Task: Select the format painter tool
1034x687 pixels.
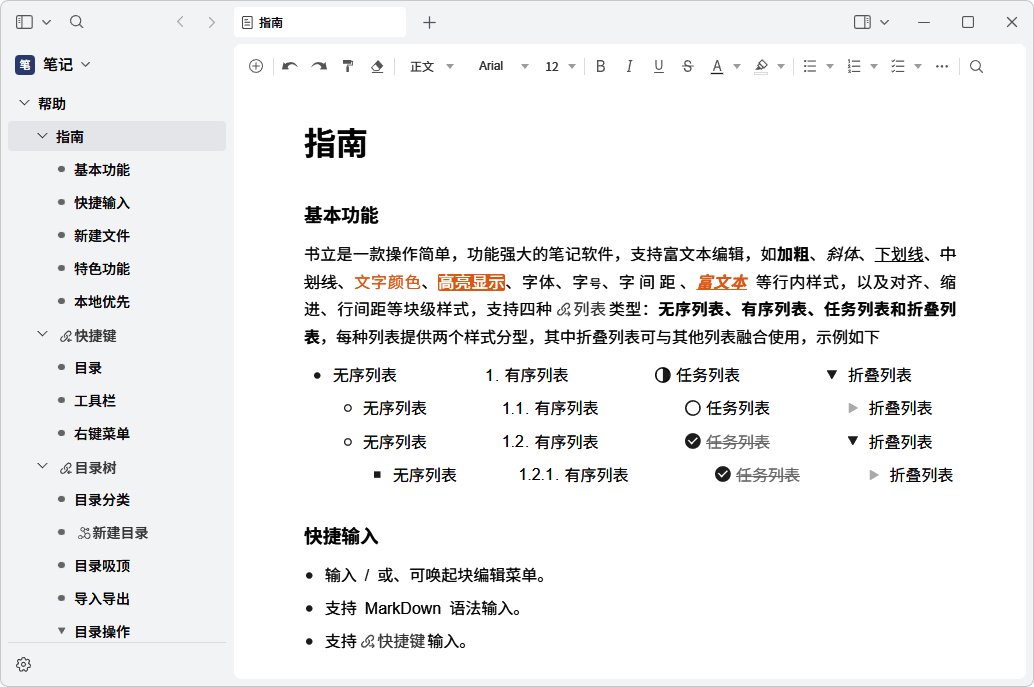Action: pyautogui.click(x=348, y=66)
